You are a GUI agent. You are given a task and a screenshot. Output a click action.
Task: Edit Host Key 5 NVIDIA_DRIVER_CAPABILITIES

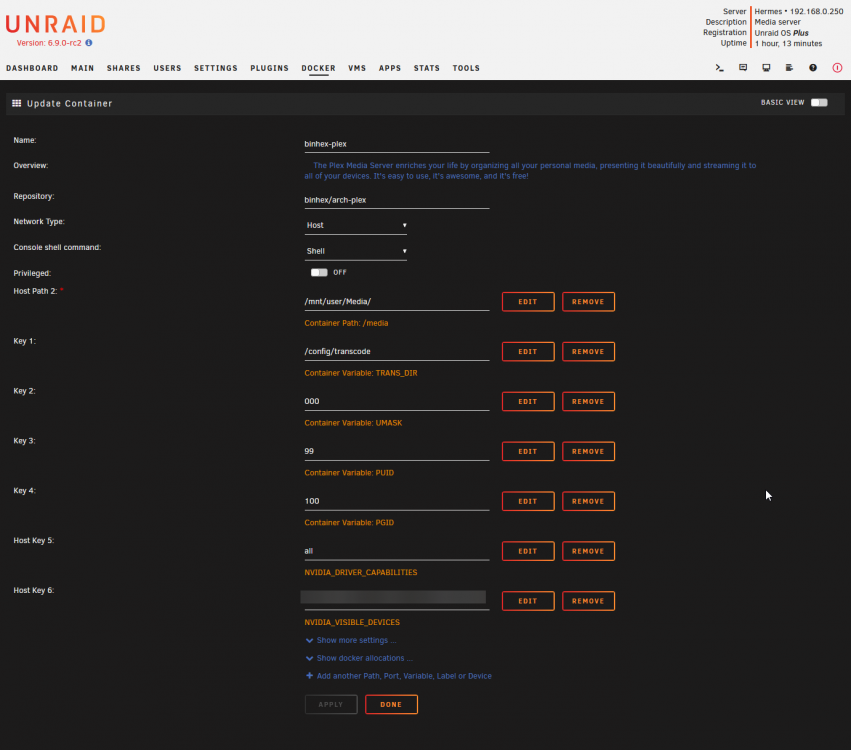click(x=528, y=551)
